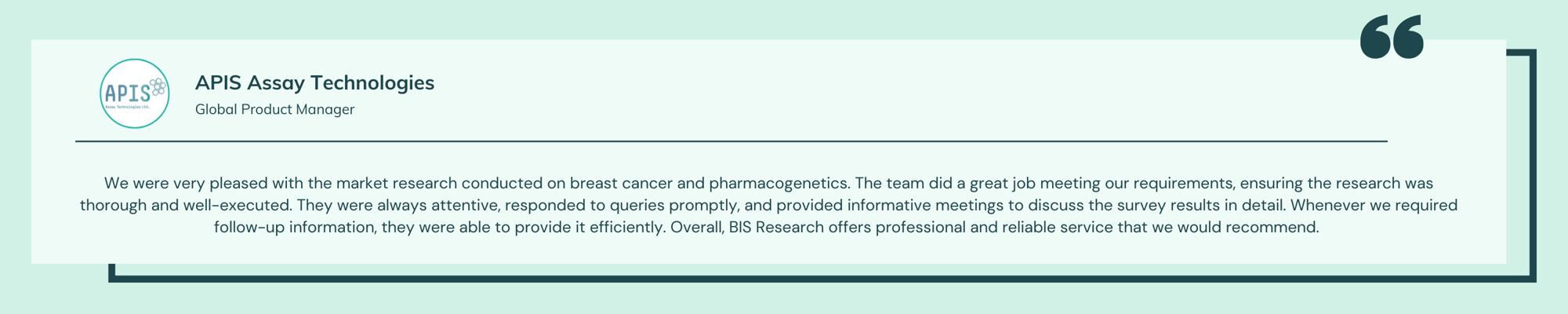Click the APIS circular company logo
1568x314 pixels.
(135, 93)
